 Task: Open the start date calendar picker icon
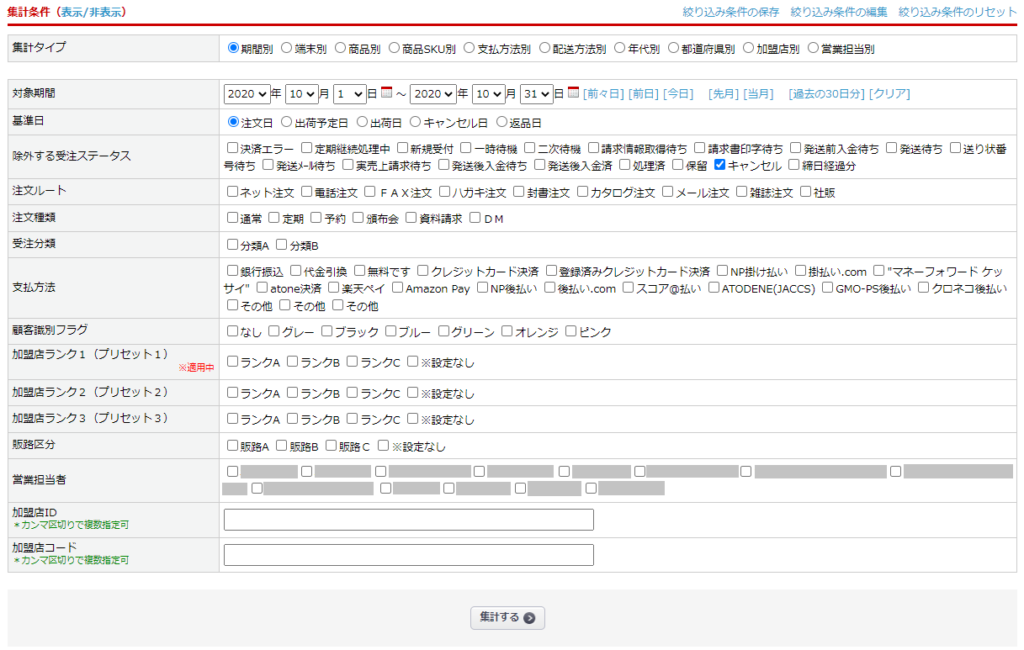pyautogui.click(x=387, y=93)
